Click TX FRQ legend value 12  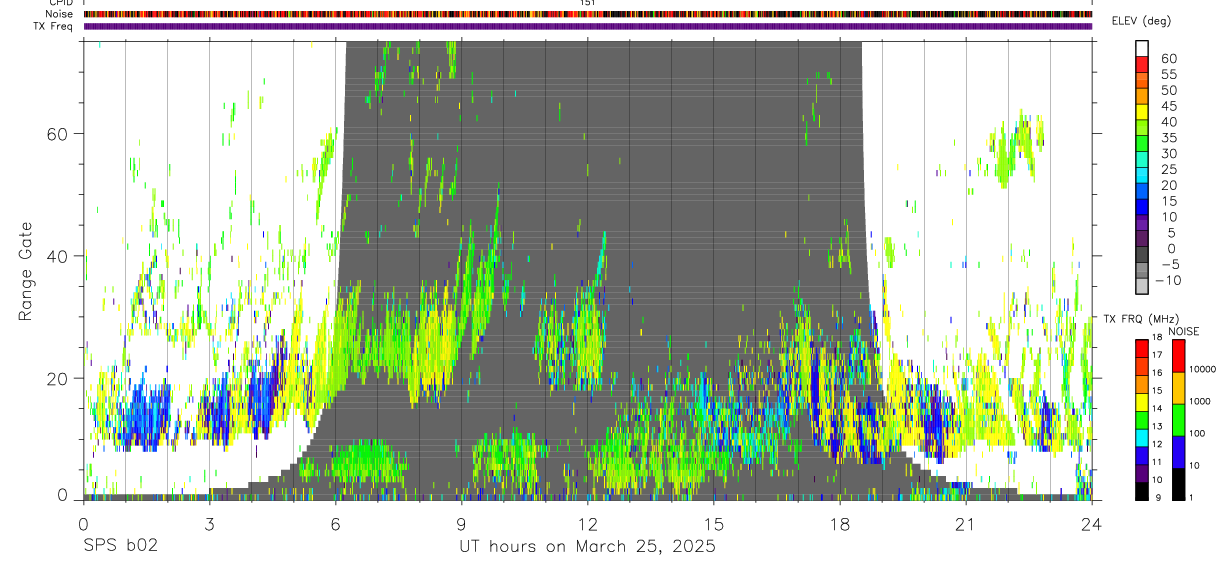pyautogui.click(x=1155, y=445)
